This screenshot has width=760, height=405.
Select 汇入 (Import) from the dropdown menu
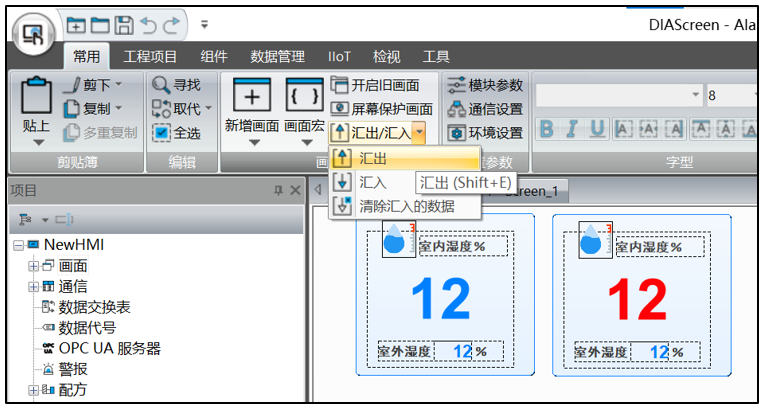pos(372,182)
